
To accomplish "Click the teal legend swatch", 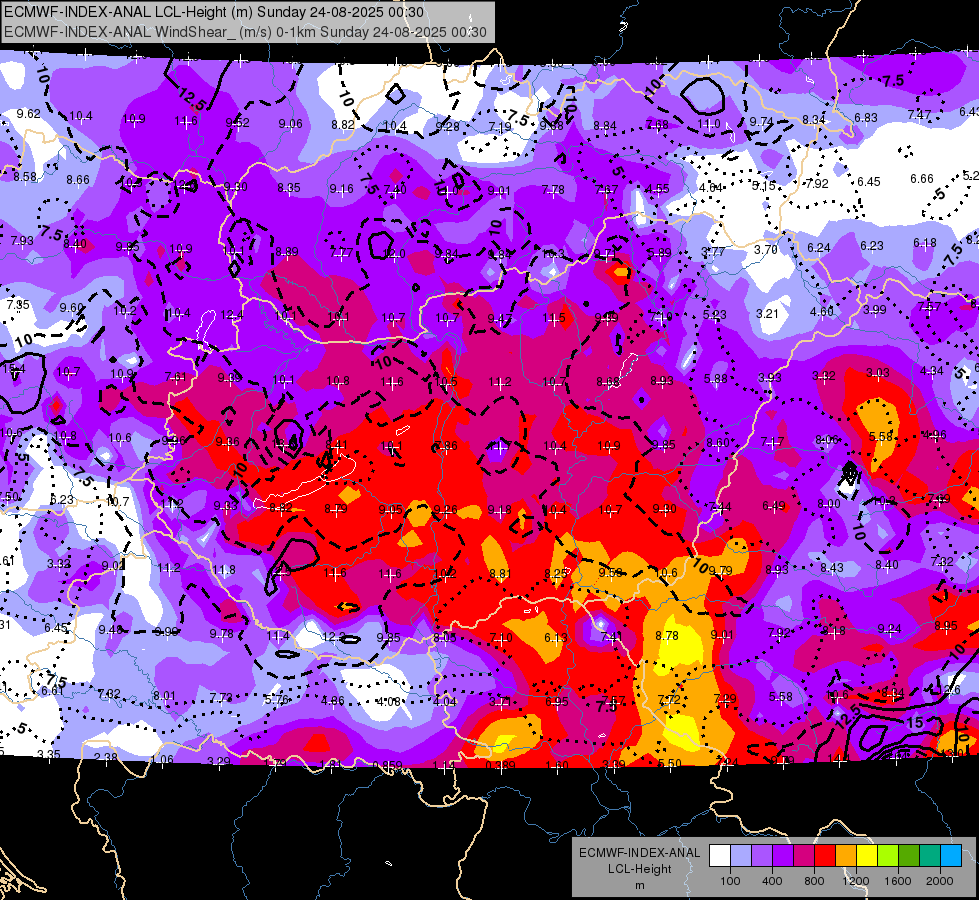I will coord(930,856).
